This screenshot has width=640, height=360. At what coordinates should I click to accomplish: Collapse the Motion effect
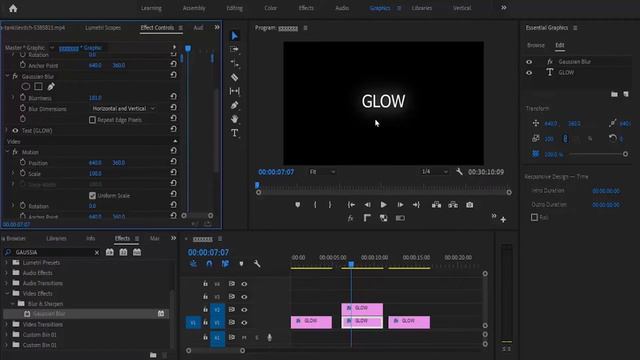click(7, 151)
